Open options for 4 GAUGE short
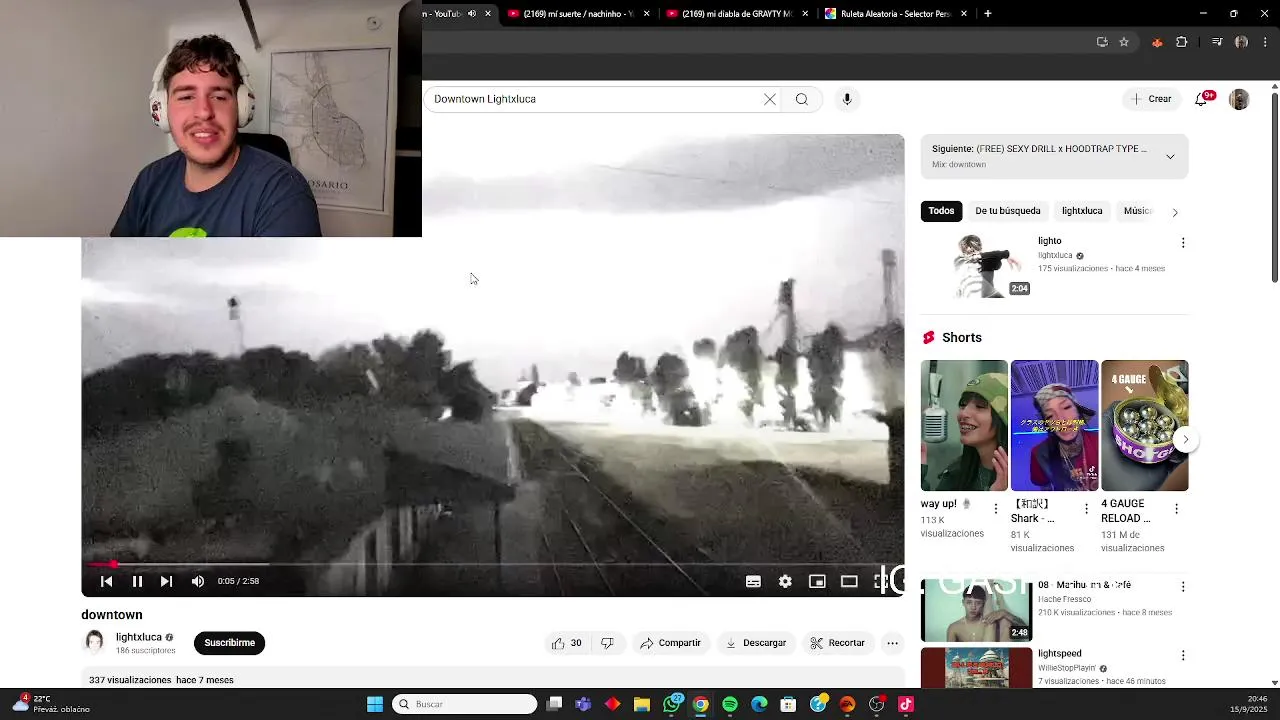 click(1176, 509)
